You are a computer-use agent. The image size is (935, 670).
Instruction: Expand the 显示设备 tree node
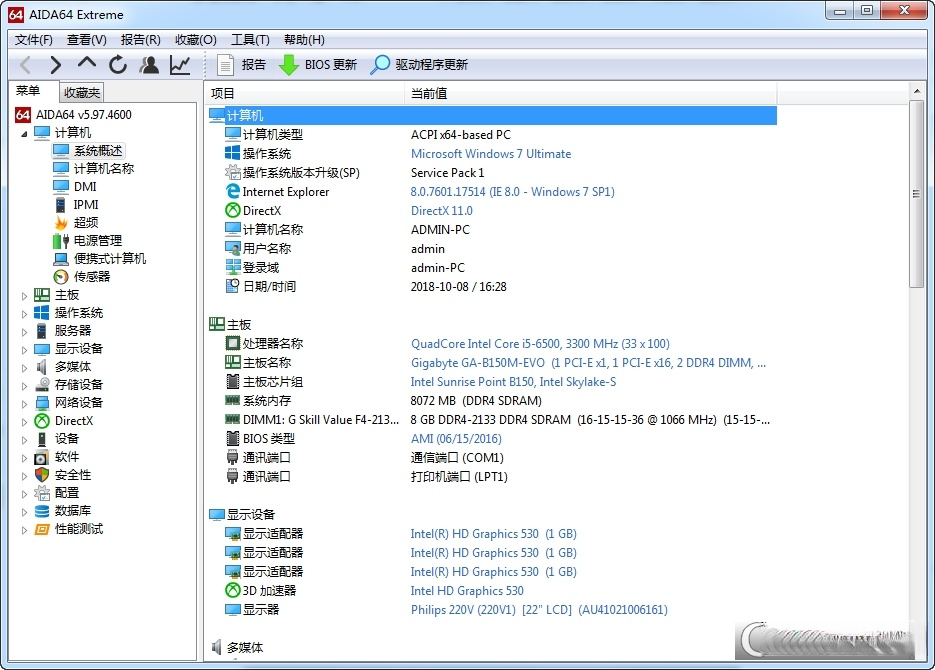pyautogui.click(x=24, y=349)
